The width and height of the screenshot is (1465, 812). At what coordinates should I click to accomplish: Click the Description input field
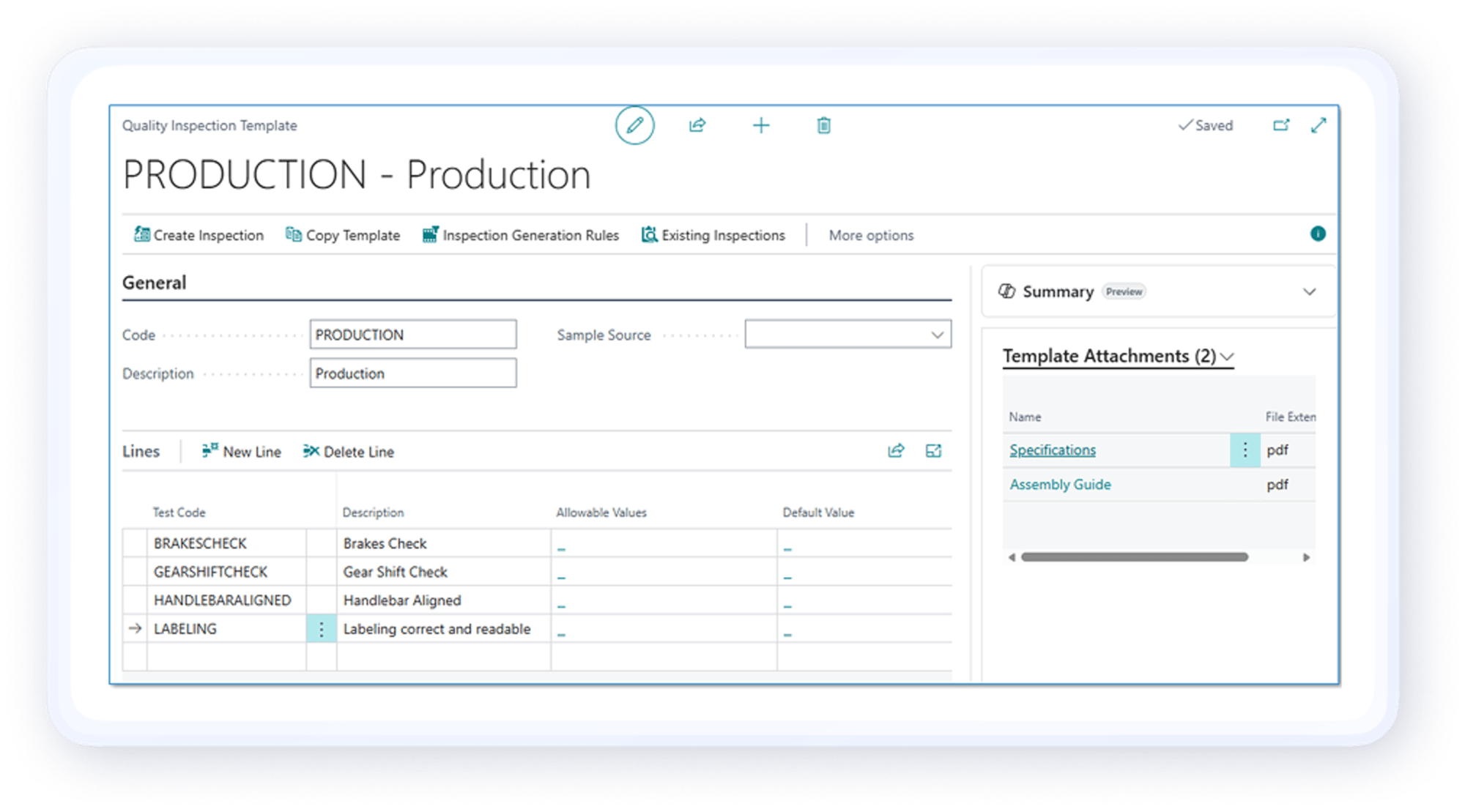coord(413,373)
